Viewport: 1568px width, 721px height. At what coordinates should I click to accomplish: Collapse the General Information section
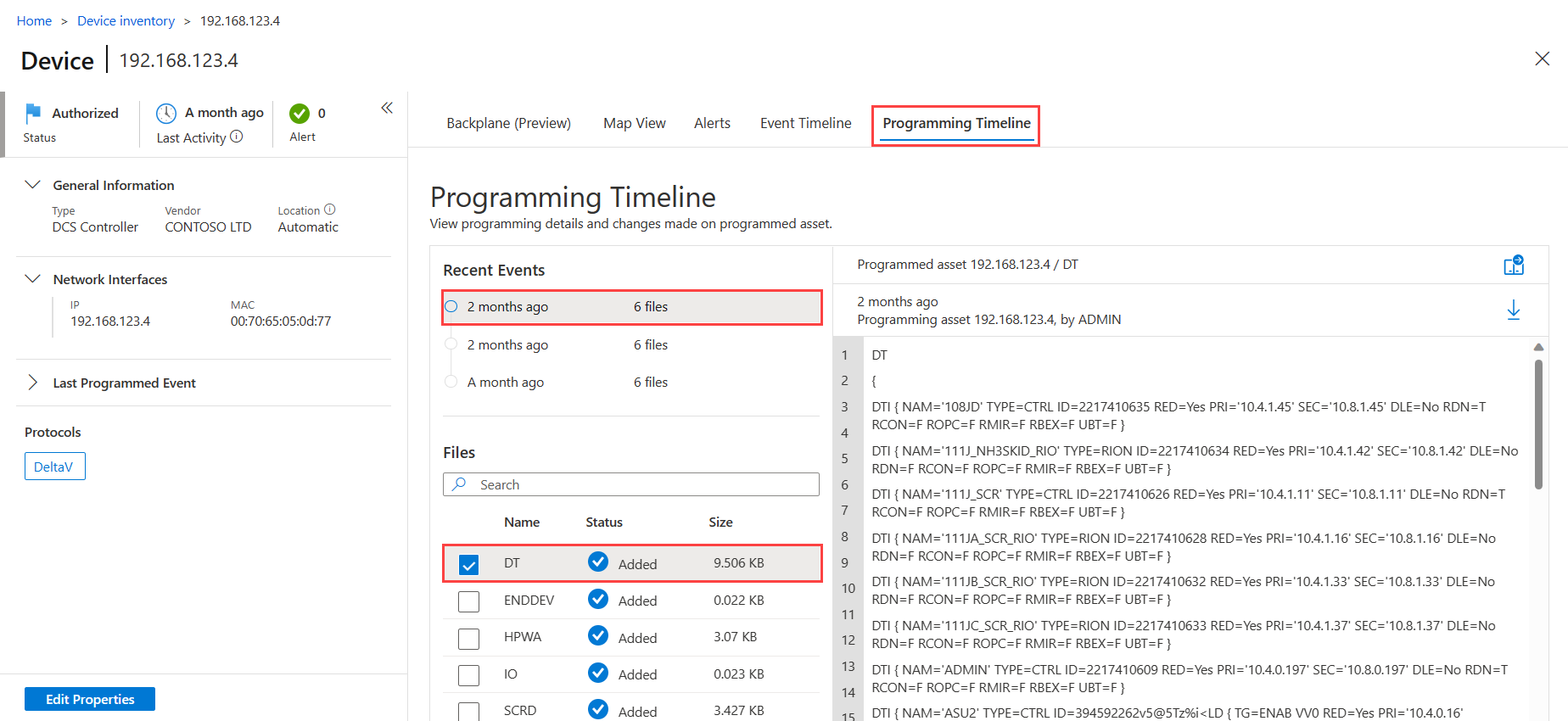33,184
